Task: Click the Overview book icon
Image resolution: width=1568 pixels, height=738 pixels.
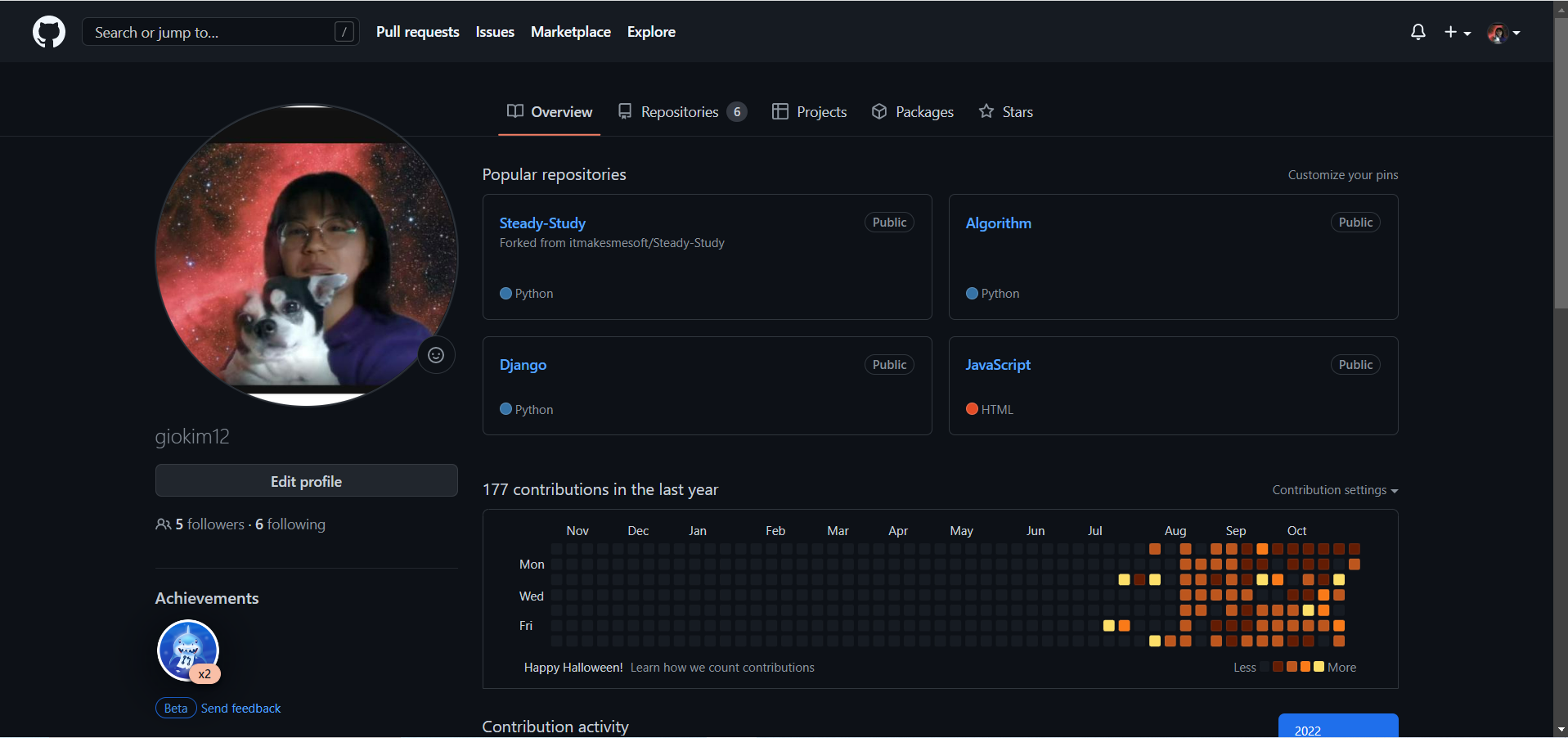Action: pos(515,111)
